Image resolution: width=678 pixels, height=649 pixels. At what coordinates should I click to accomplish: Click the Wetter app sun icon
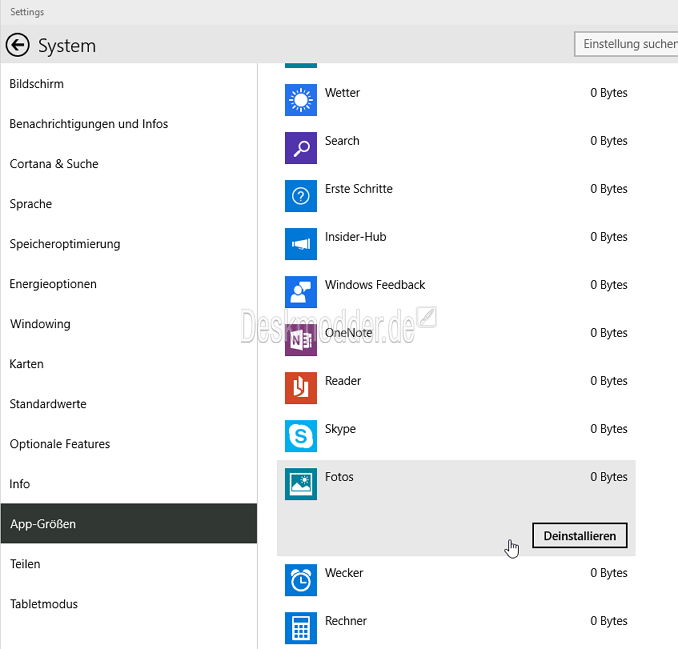pyautogui.click(x=301, y=100)
